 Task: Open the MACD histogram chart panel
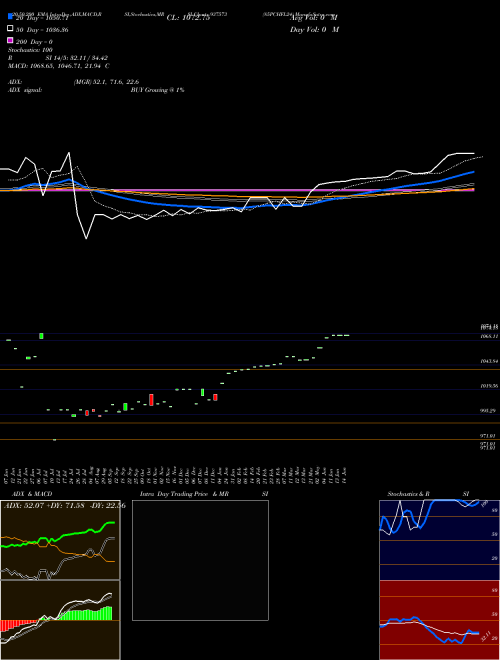60,620
